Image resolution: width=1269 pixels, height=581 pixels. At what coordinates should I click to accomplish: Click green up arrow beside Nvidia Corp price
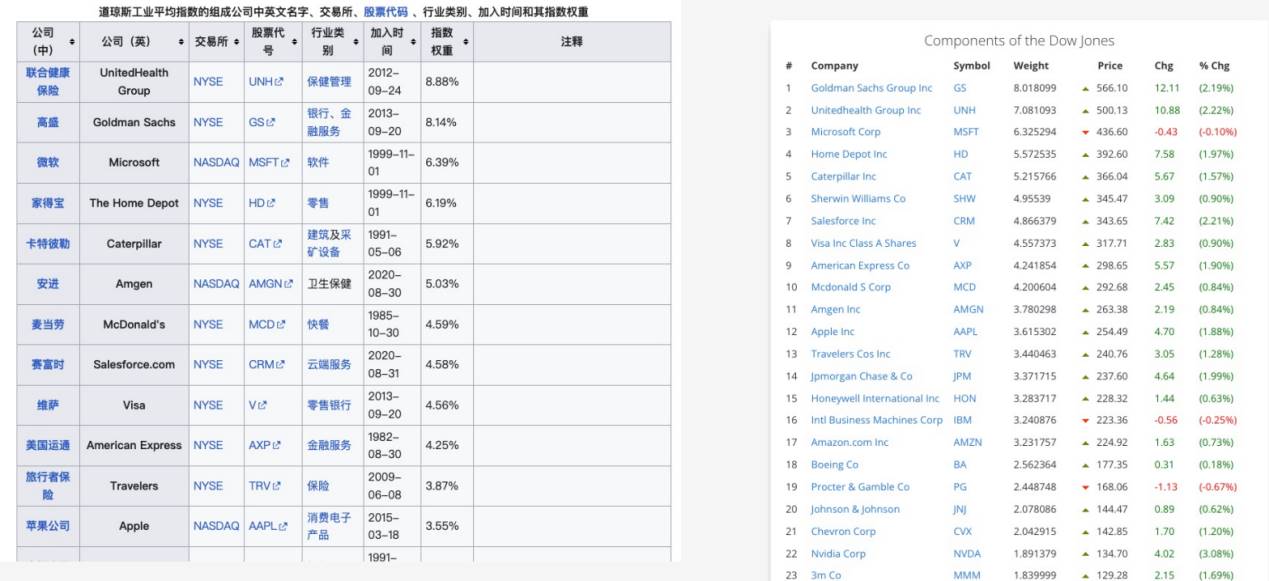[1087, 553]
